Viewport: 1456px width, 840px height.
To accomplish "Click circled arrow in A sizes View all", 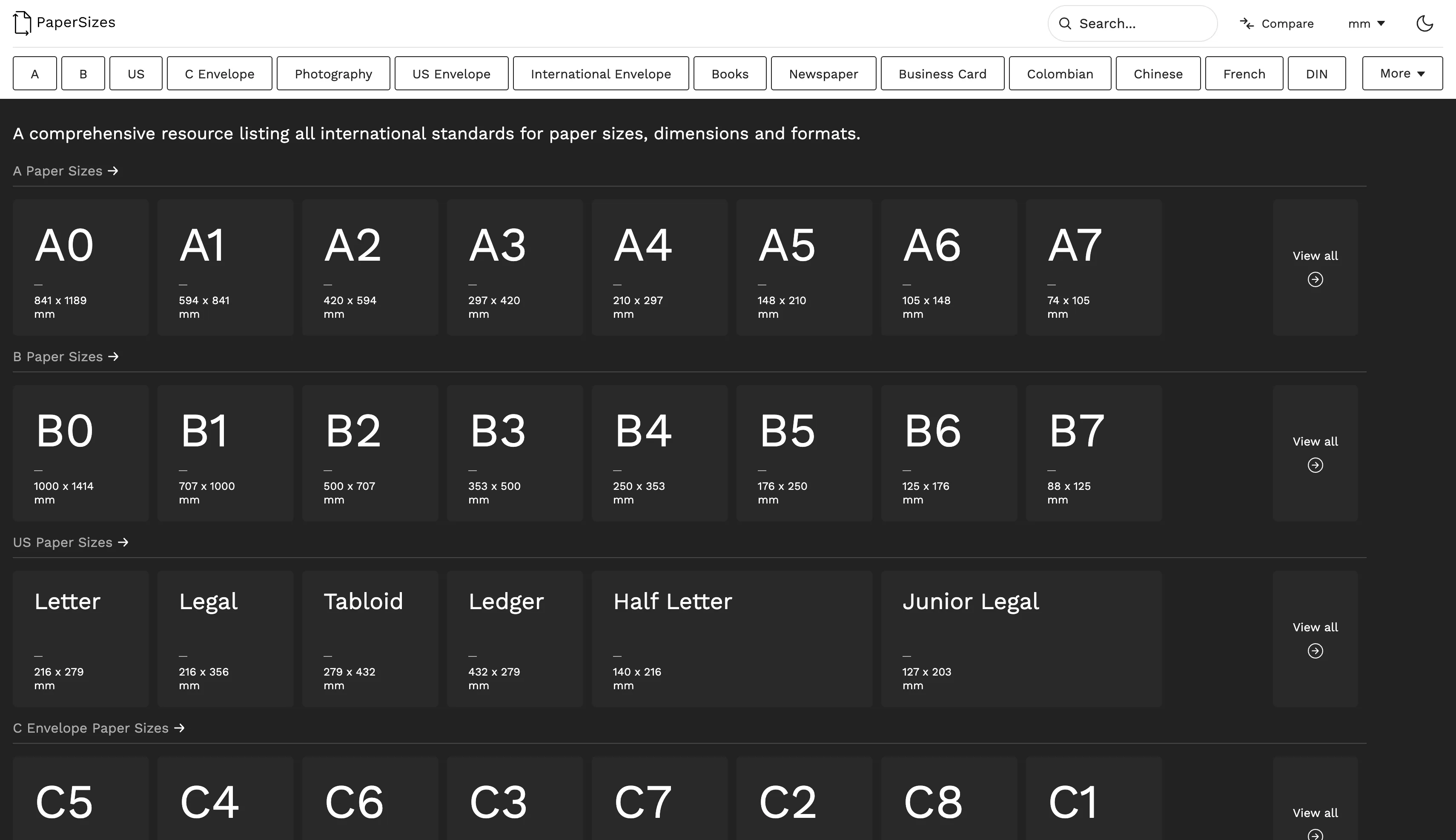I will (x=1315, y=280).
